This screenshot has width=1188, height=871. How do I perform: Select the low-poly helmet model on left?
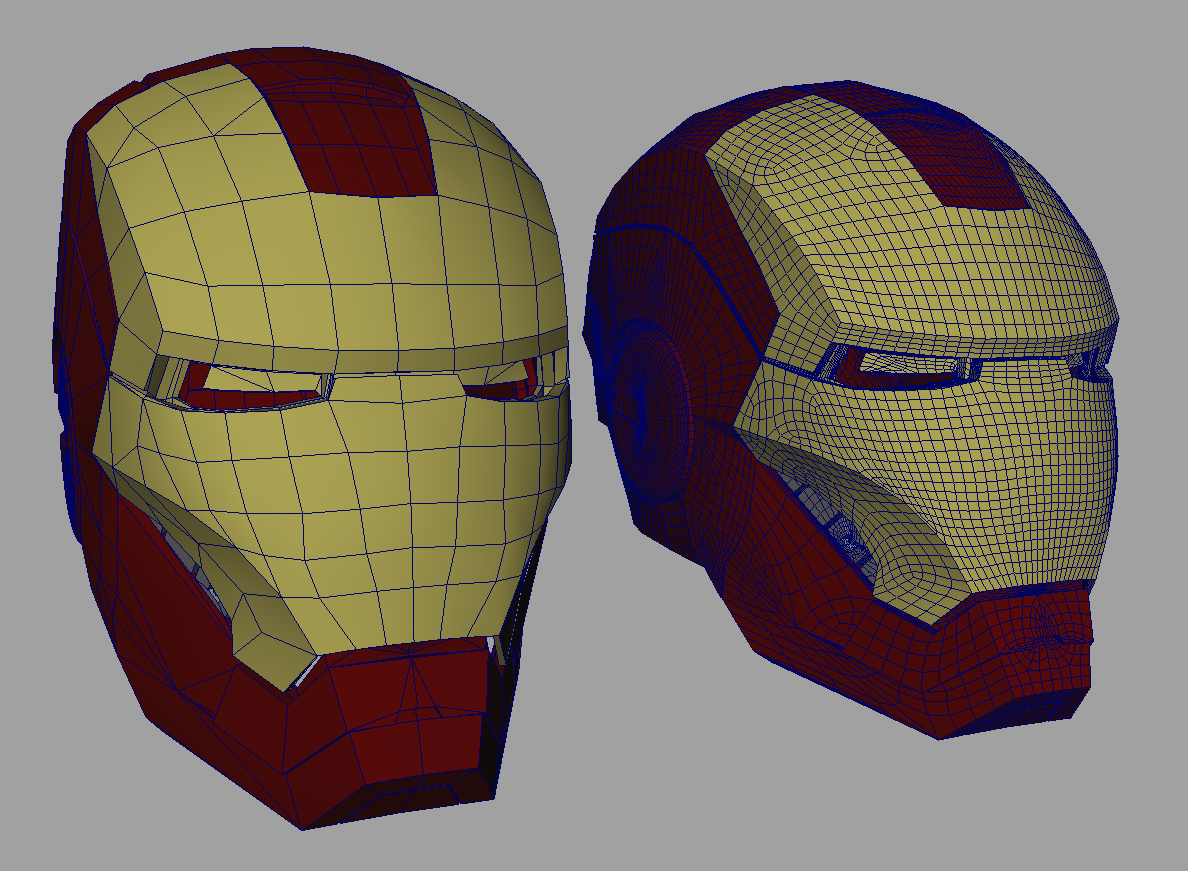(x=311, y=438)
